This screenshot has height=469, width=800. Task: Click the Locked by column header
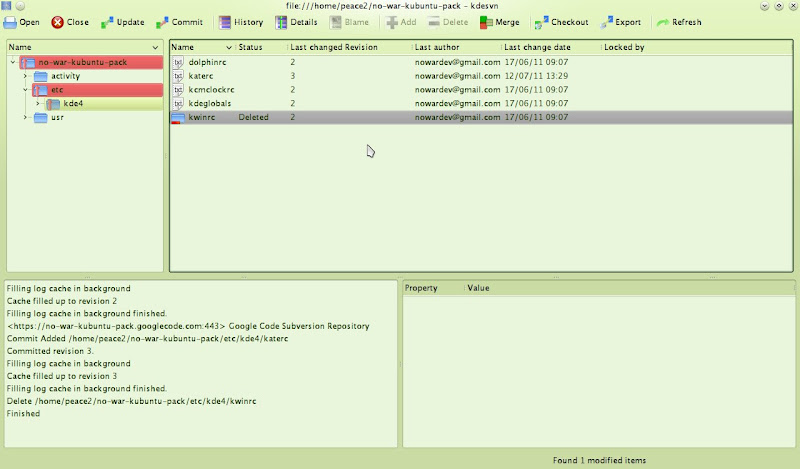[624, 47]
